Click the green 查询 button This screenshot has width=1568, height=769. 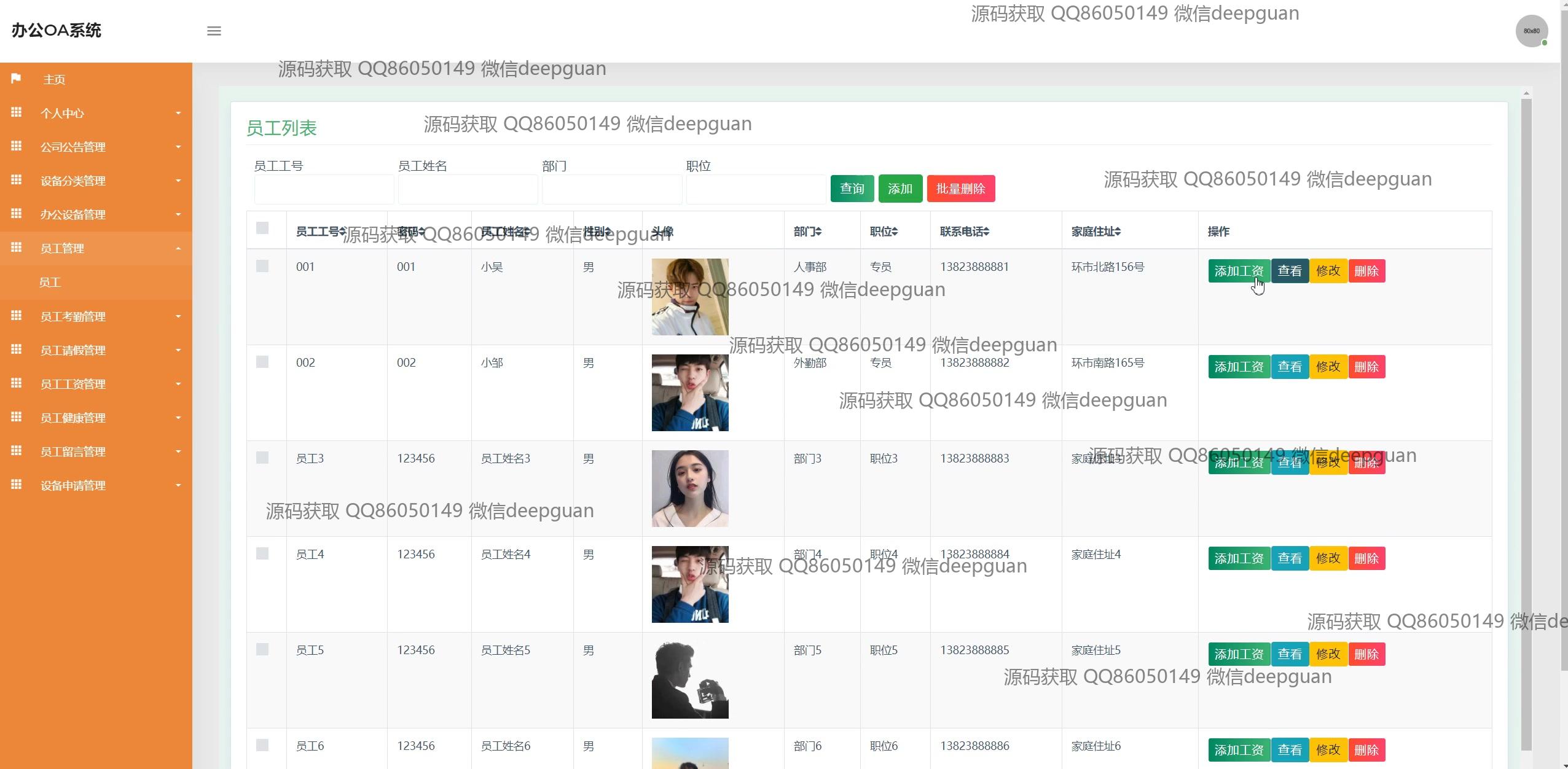tap(852, 189)
